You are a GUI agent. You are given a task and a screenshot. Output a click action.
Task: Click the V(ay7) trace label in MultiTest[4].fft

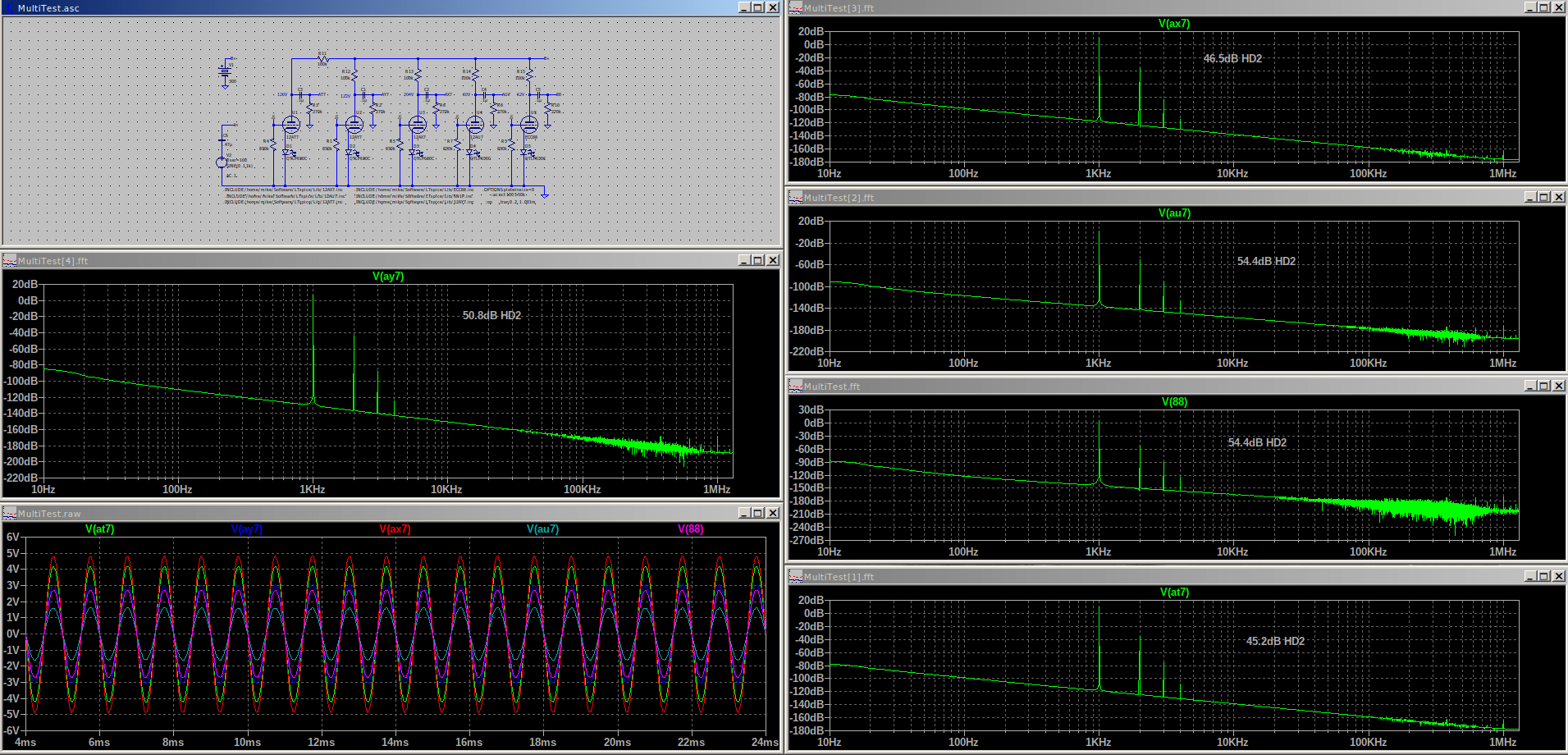(388, 277)
